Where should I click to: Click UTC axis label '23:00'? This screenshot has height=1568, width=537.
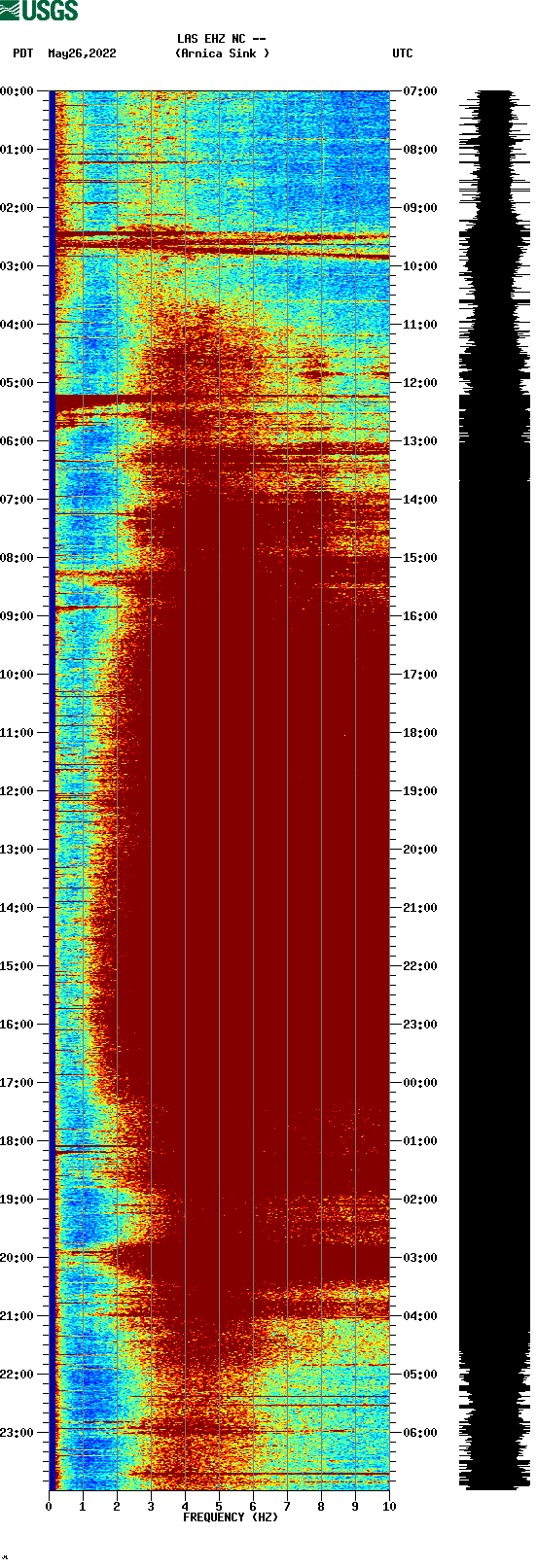click(420, 1025)
